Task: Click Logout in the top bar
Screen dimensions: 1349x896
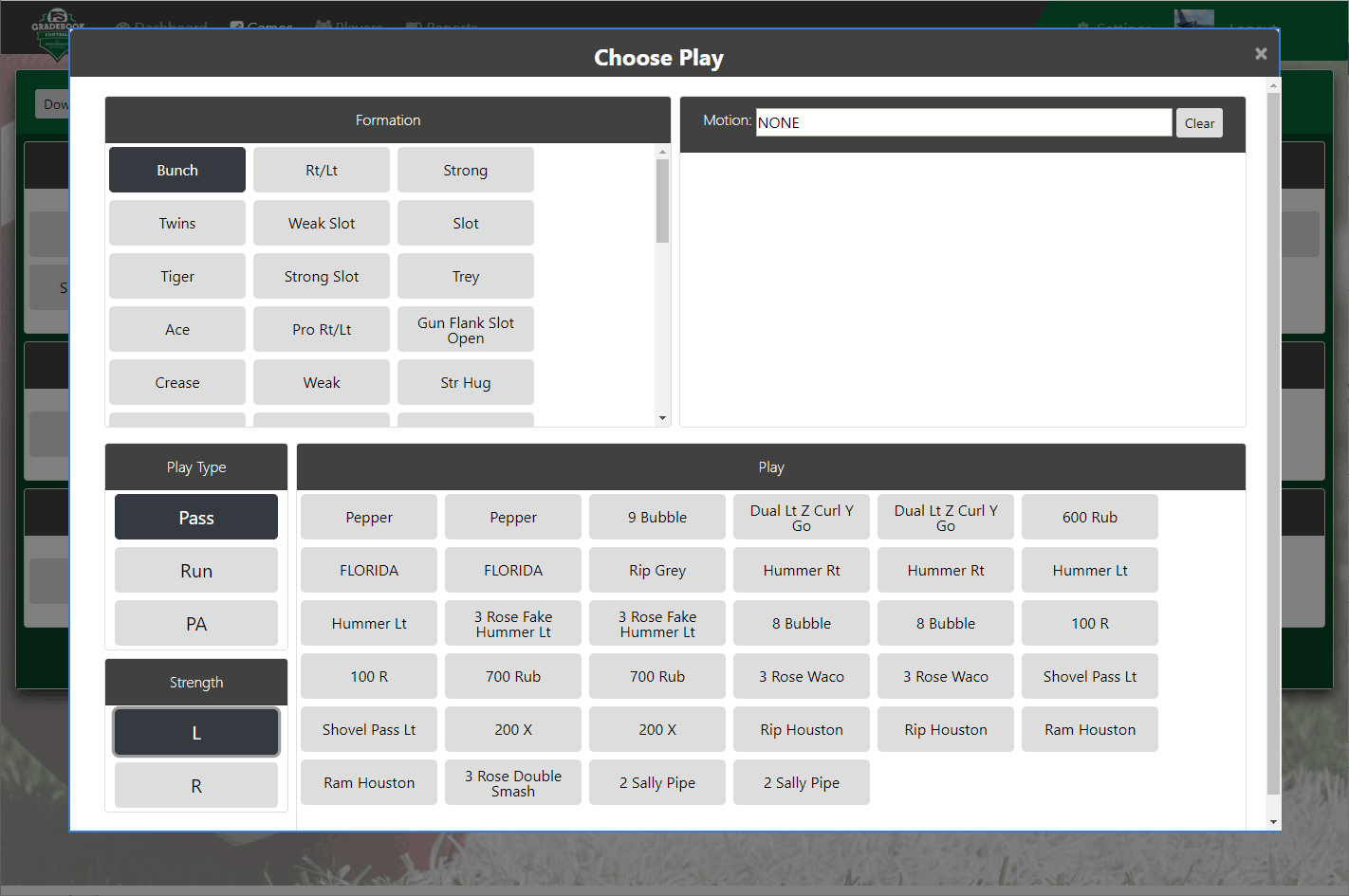Action: pyautogui.click(x=1252, y=27)
